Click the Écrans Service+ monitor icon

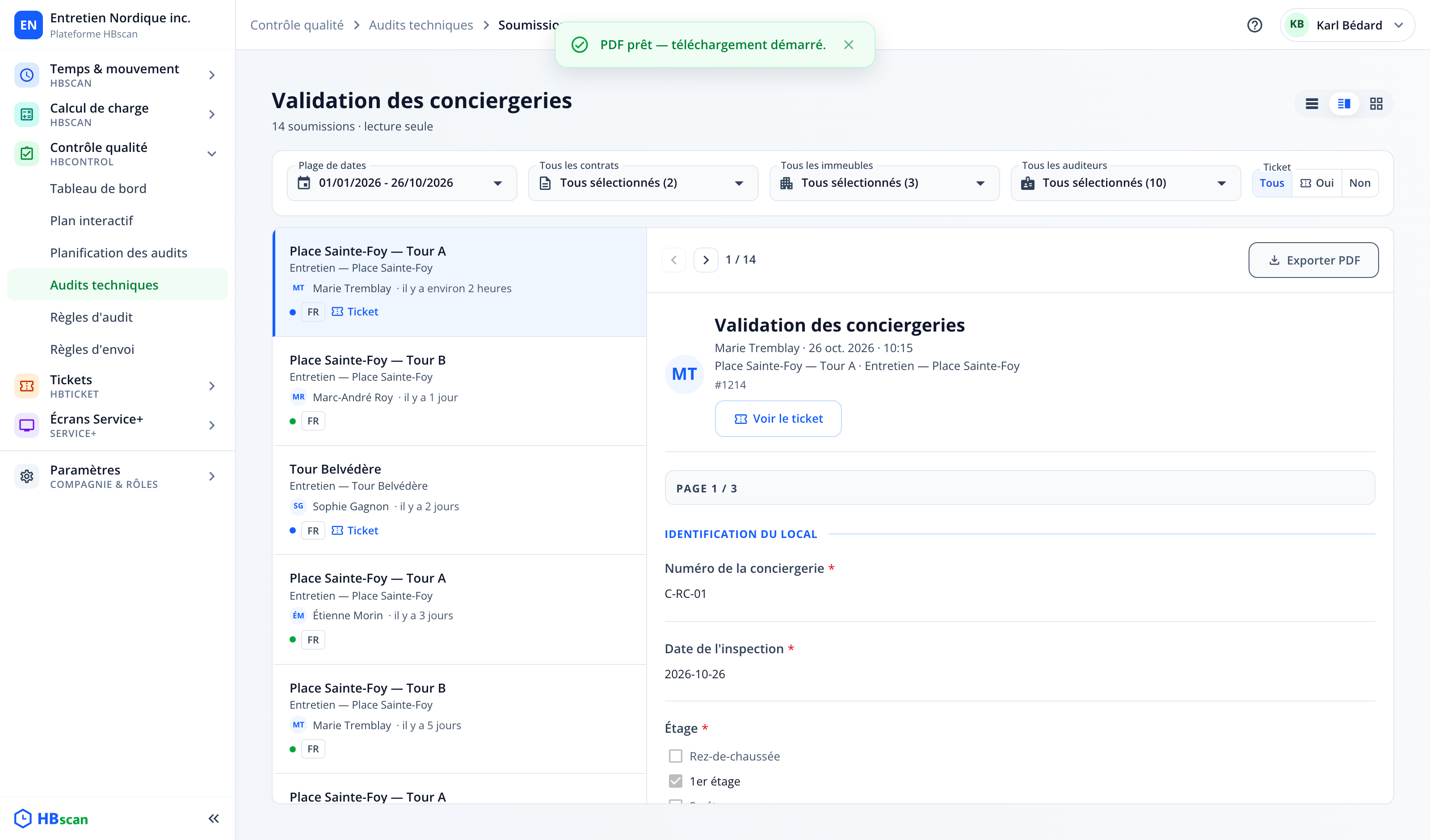27,425
